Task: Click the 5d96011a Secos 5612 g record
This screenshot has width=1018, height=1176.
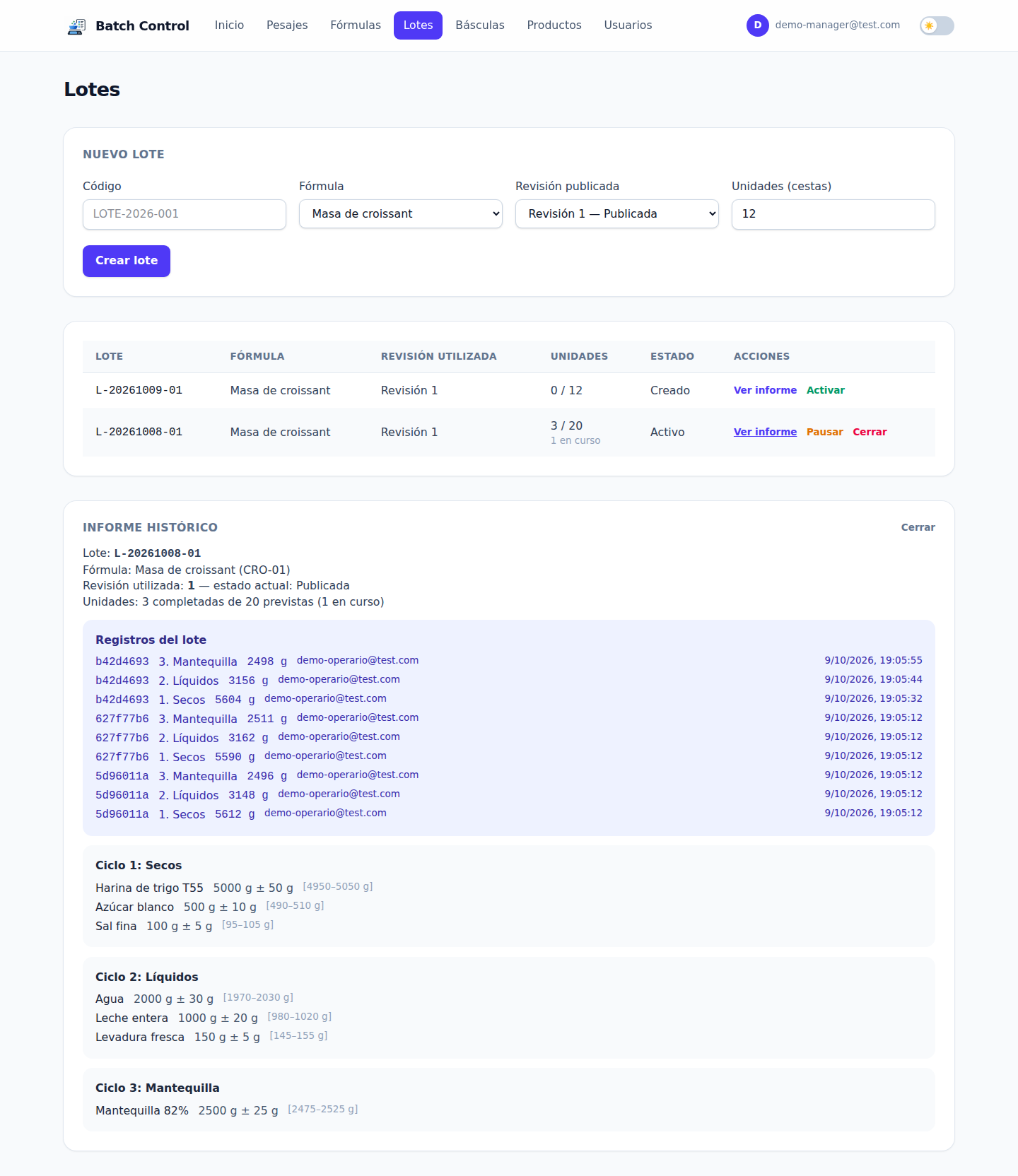Action: pyautogui.click(x=509, y=813)
